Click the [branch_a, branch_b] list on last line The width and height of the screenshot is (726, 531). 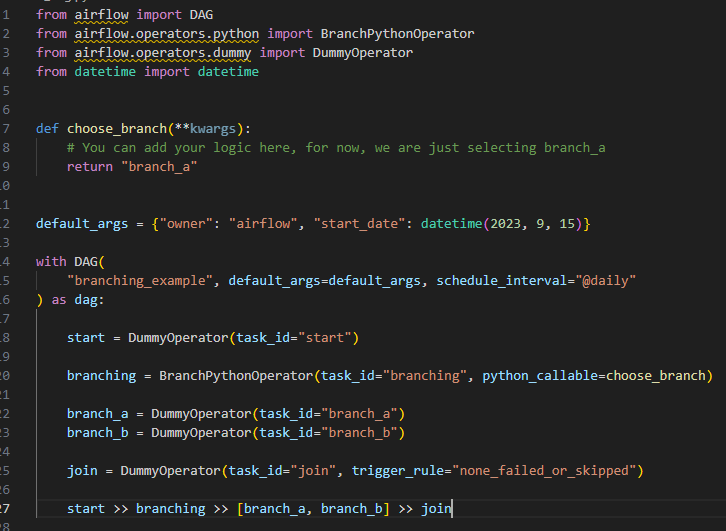[312, 509]
